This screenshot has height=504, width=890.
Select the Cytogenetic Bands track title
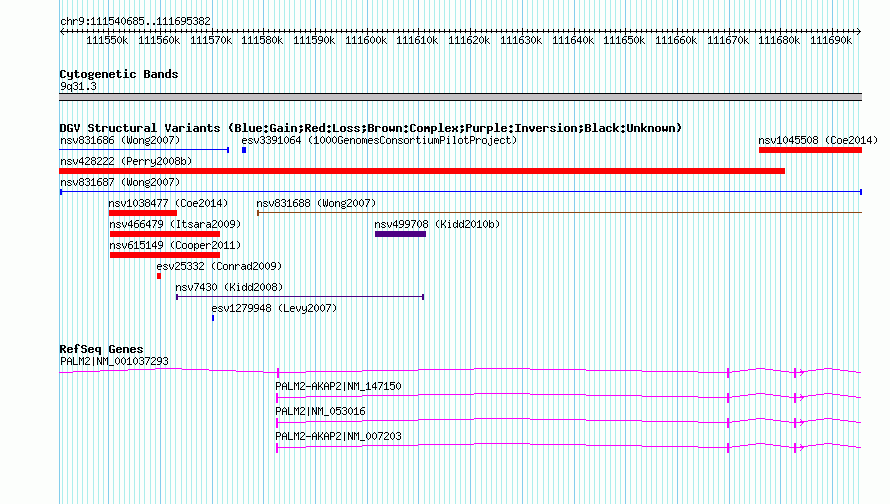point(119,74)
